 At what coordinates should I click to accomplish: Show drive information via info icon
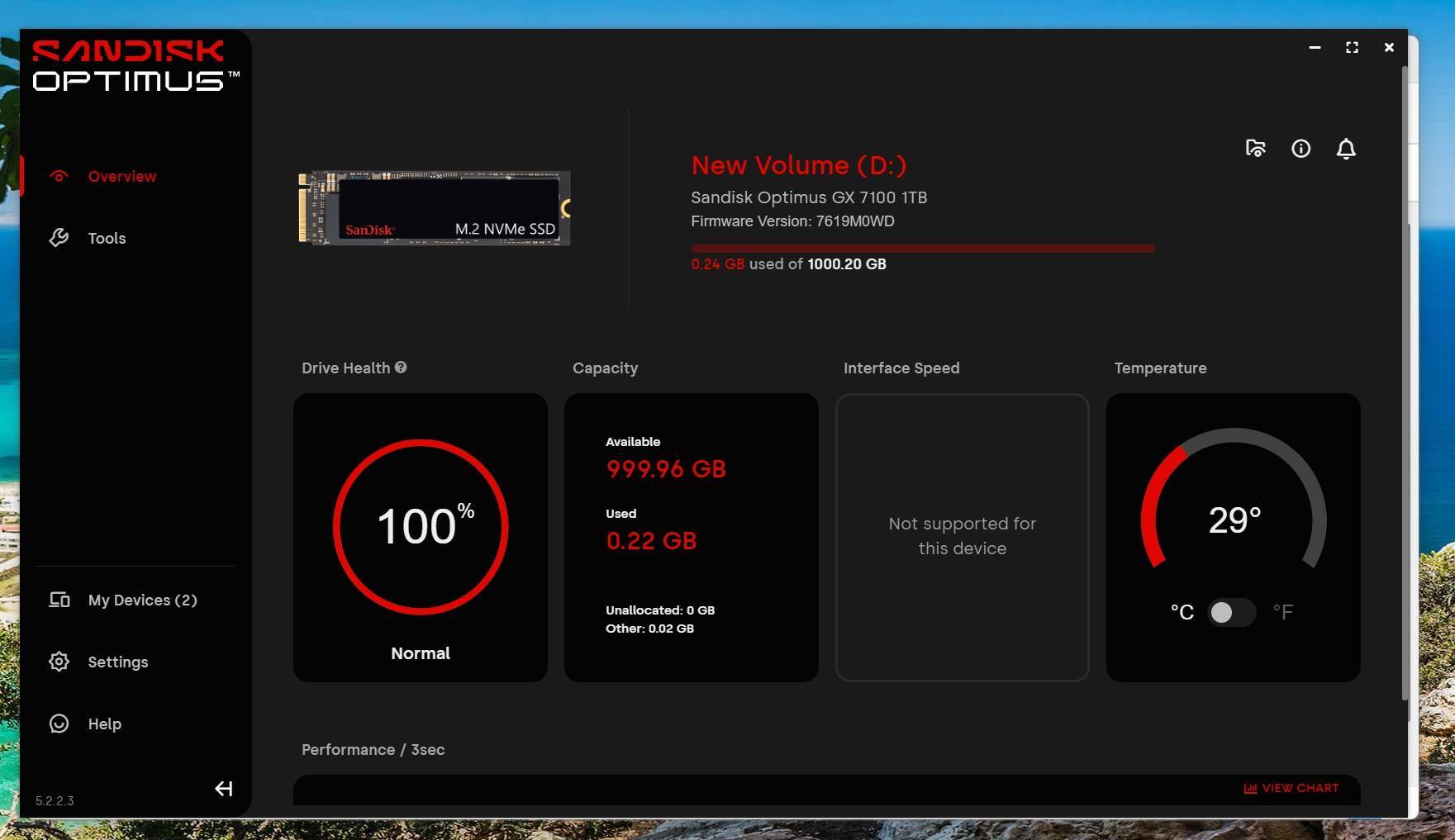pos(1301,149)
